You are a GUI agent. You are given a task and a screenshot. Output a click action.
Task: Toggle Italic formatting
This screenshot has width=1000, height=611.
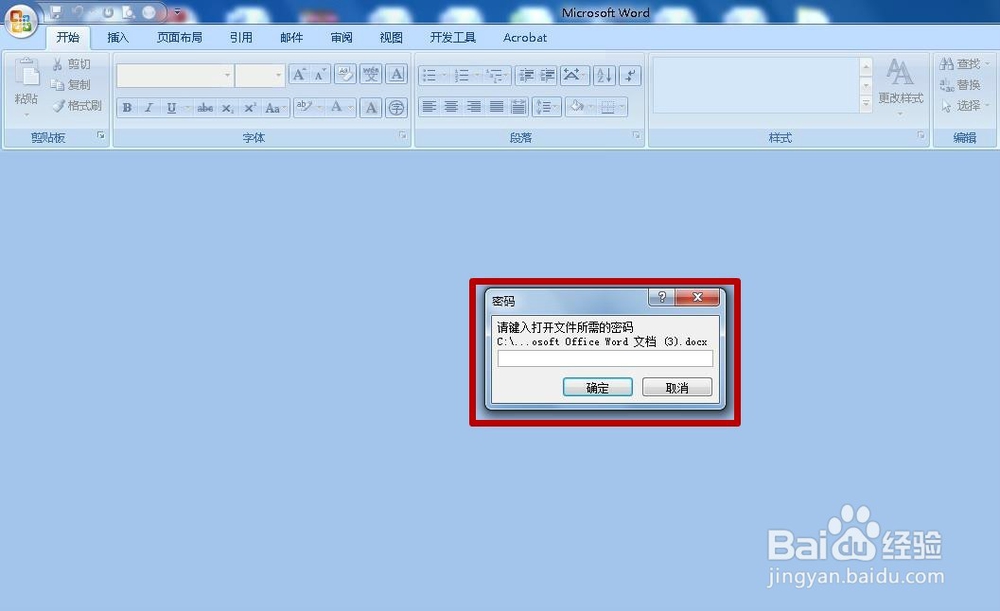[149, 108]
